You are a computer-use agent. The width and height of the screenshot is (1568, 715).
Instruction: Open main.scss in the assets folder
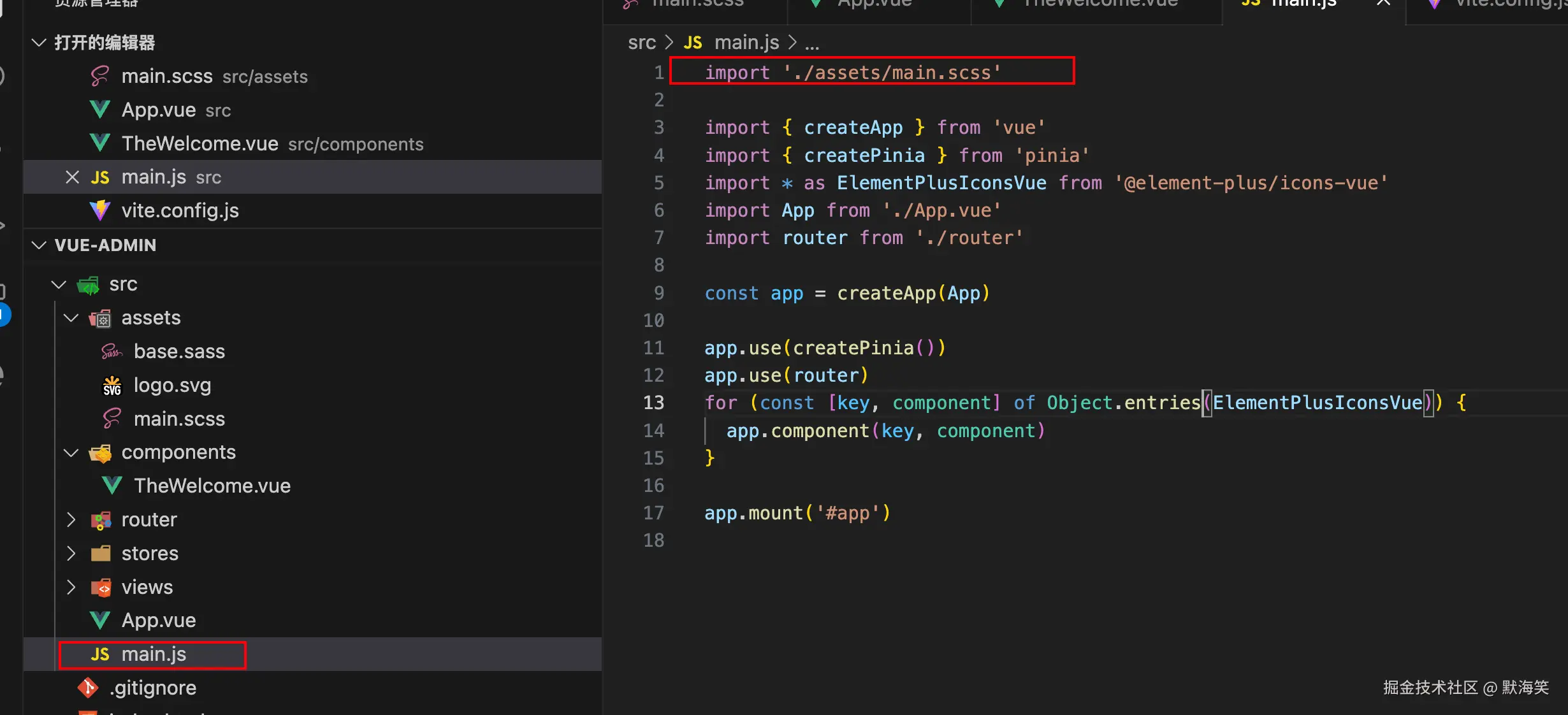click(x=179, y=419)
